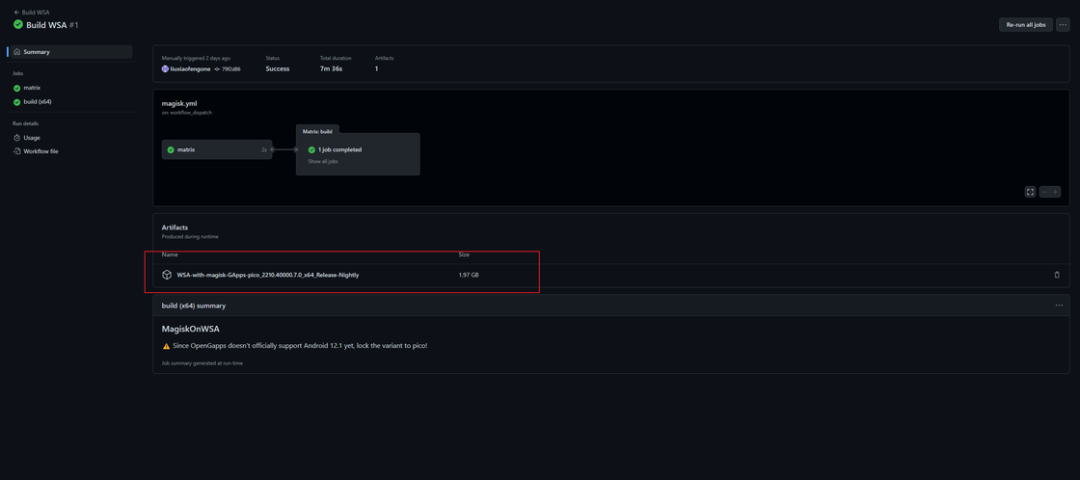Toggle fullscreen for the workflow graph
Screen dimensions: 1080x480
[1030, 192]
